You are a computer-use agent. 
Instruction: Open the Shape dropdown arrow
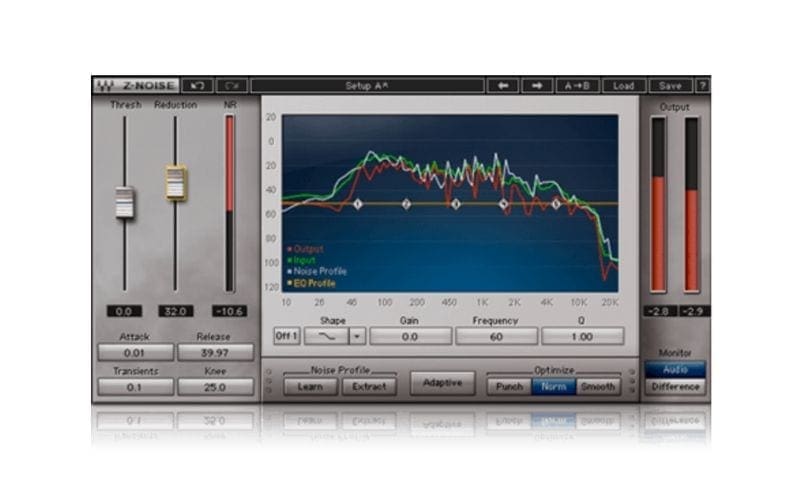[x=357, y=336]
